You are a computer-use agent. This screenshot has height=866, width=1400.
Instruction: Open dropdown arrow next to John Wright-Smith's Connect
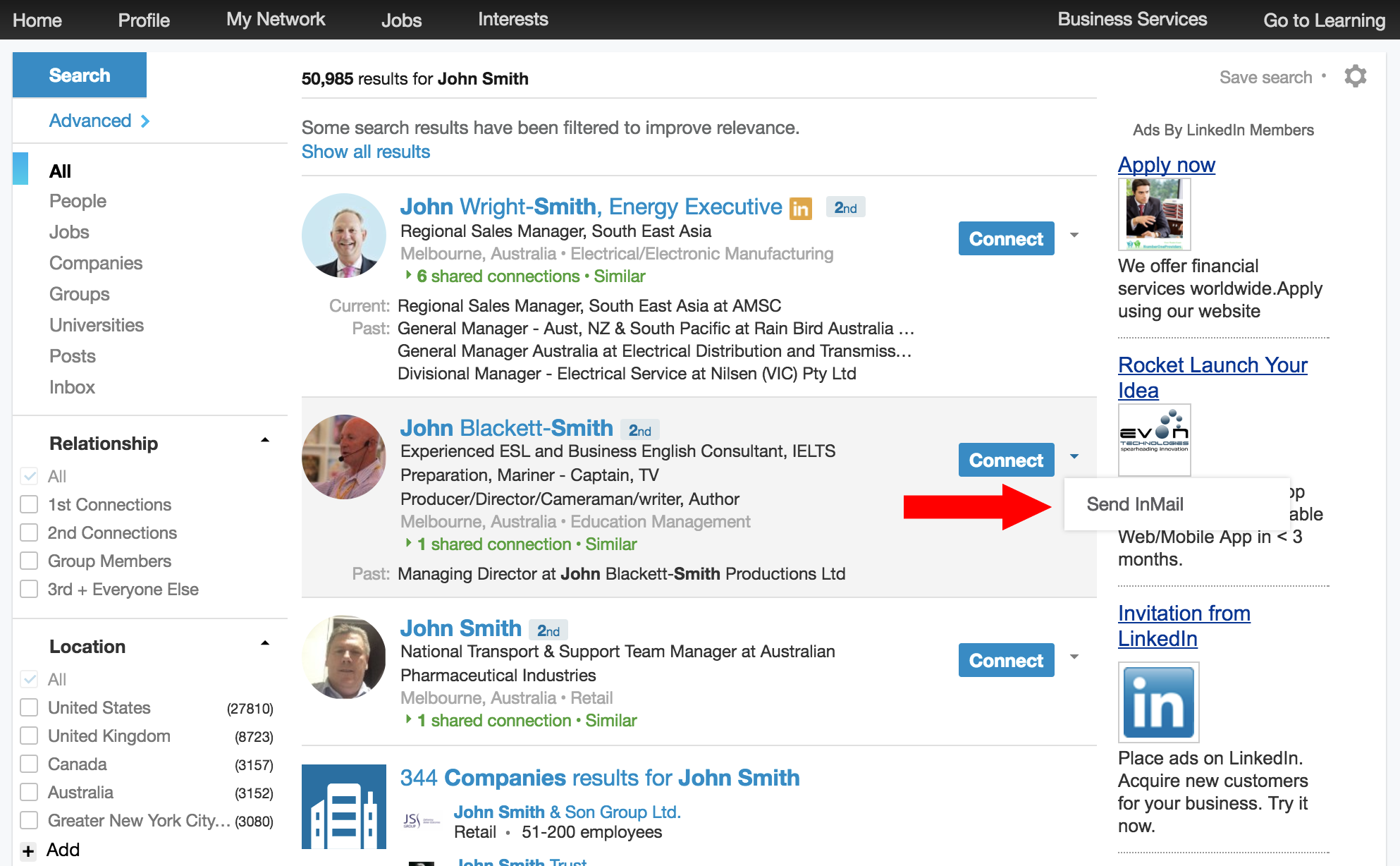[1074, 235]
